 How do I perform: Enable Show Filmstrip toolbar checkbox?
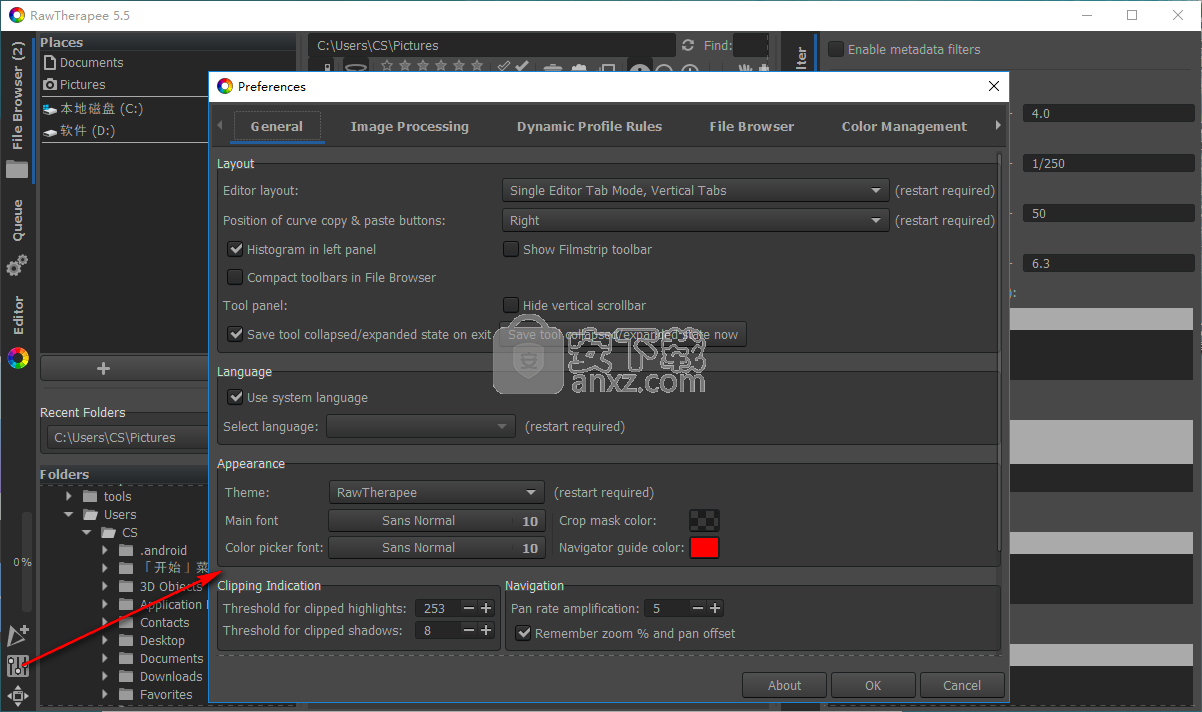(511, 249)
